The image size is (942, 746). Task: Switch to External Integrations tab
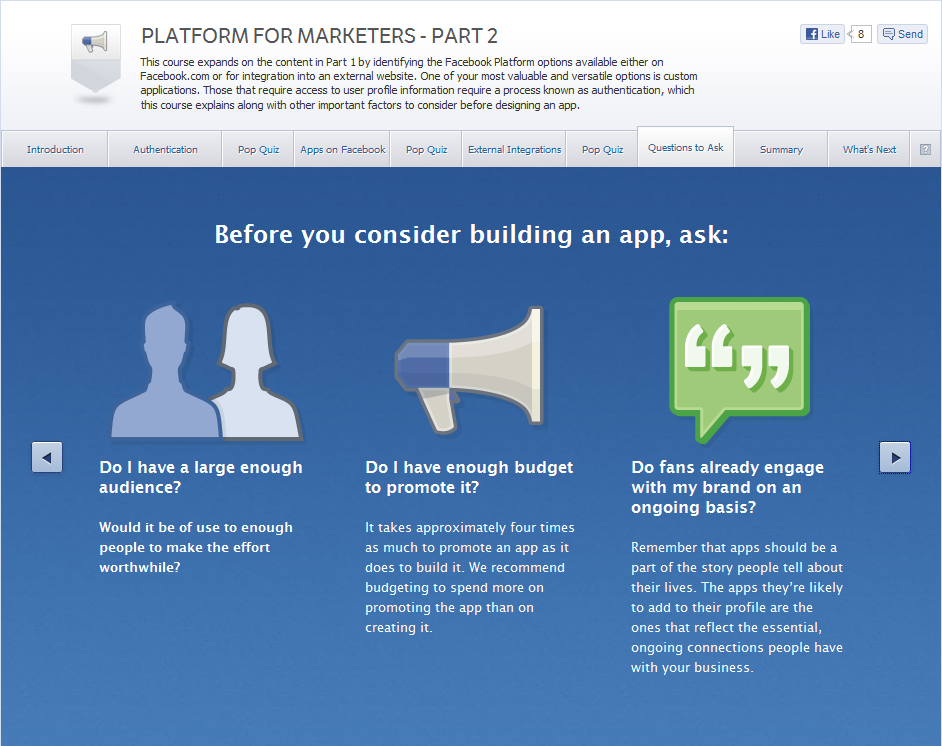click(x=514, y=149)
